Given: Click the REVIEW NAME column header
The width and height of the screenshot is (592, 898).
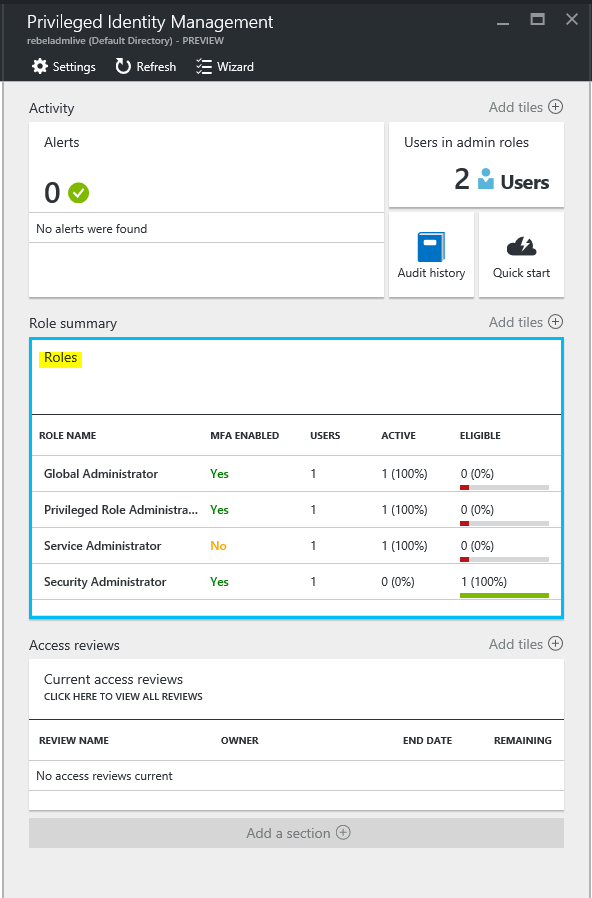Looking at the screenshot, I should [x=74, y=741].
